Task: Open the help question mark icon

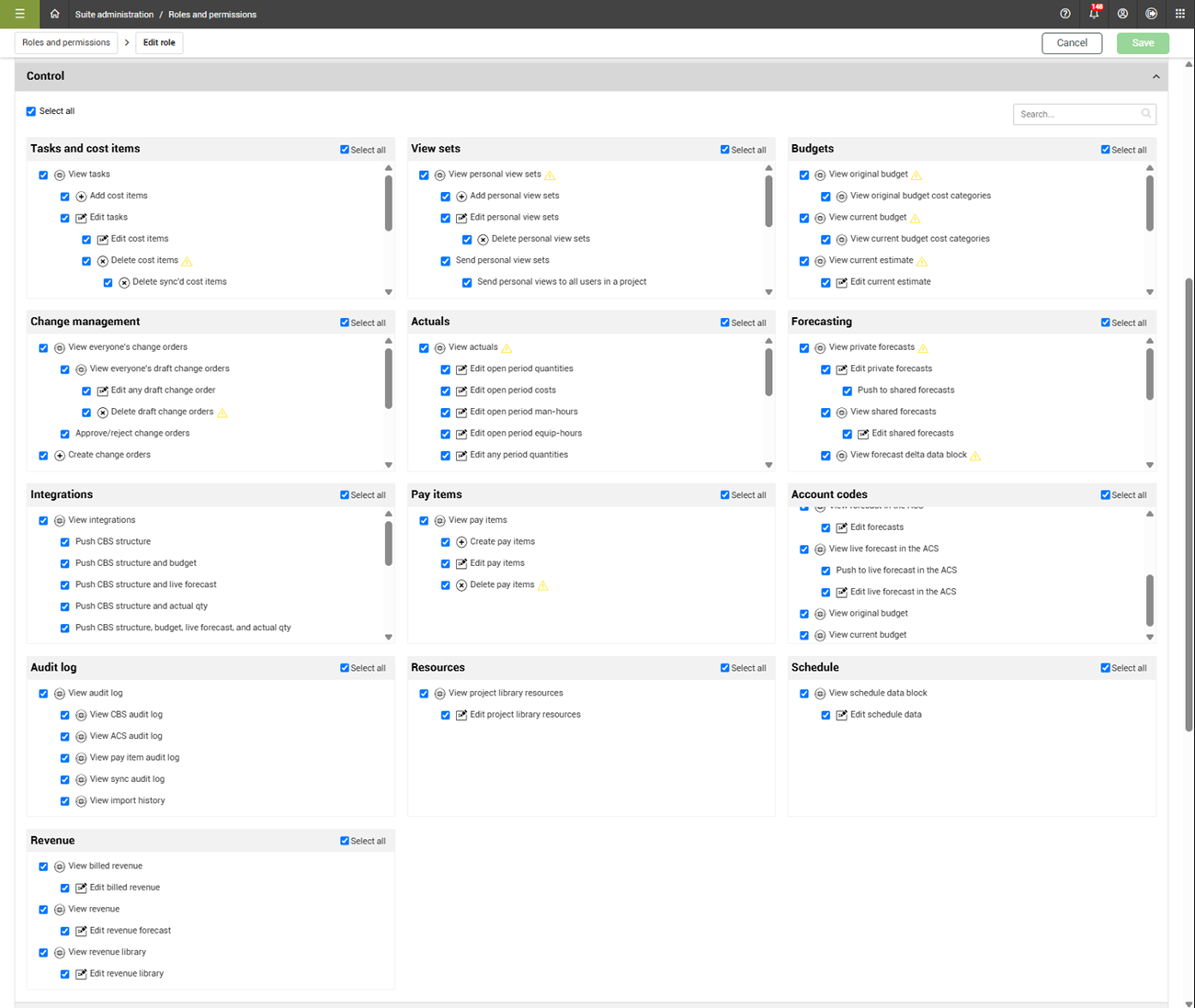Action: 1065,14
